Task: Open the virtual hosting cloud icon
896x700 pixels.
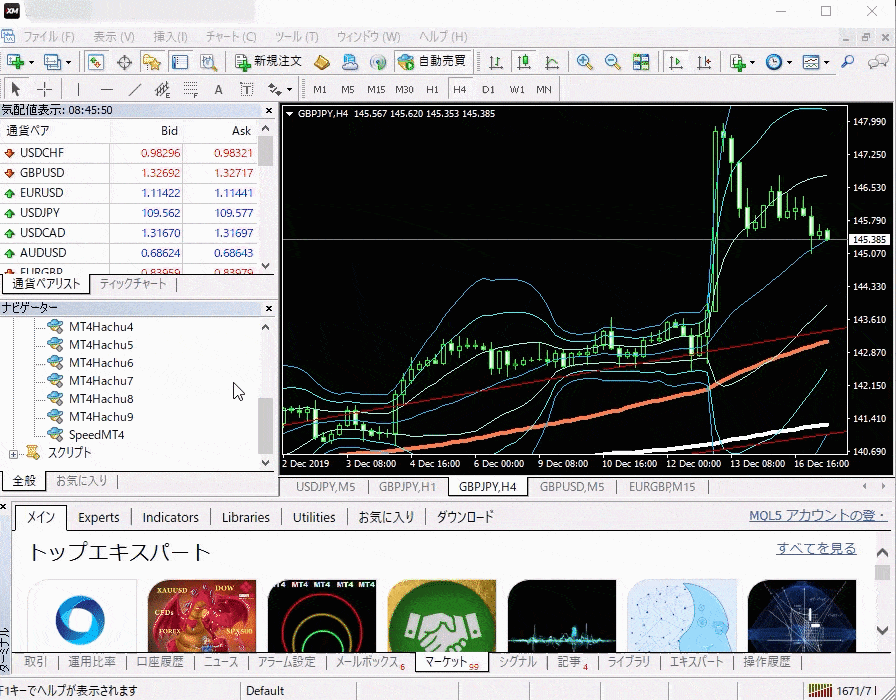Action: click(350, 62)
